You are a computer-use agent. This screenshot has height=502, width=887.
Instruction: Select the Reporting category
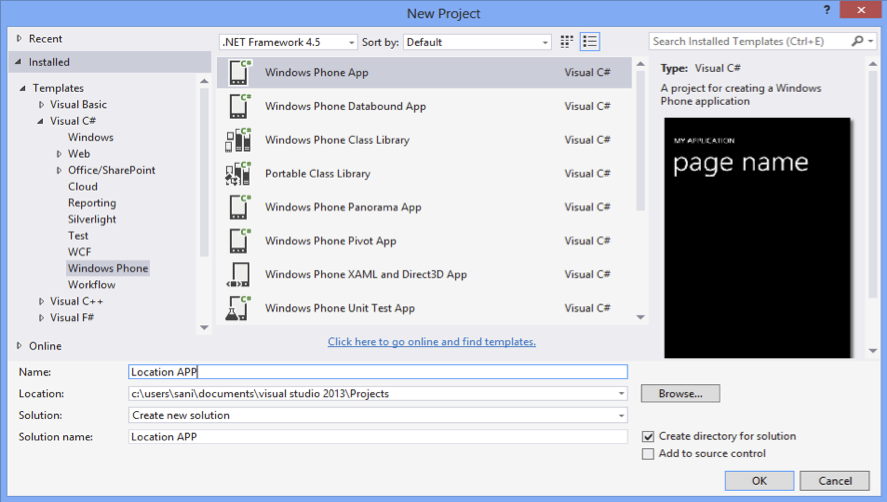(92, 203)
